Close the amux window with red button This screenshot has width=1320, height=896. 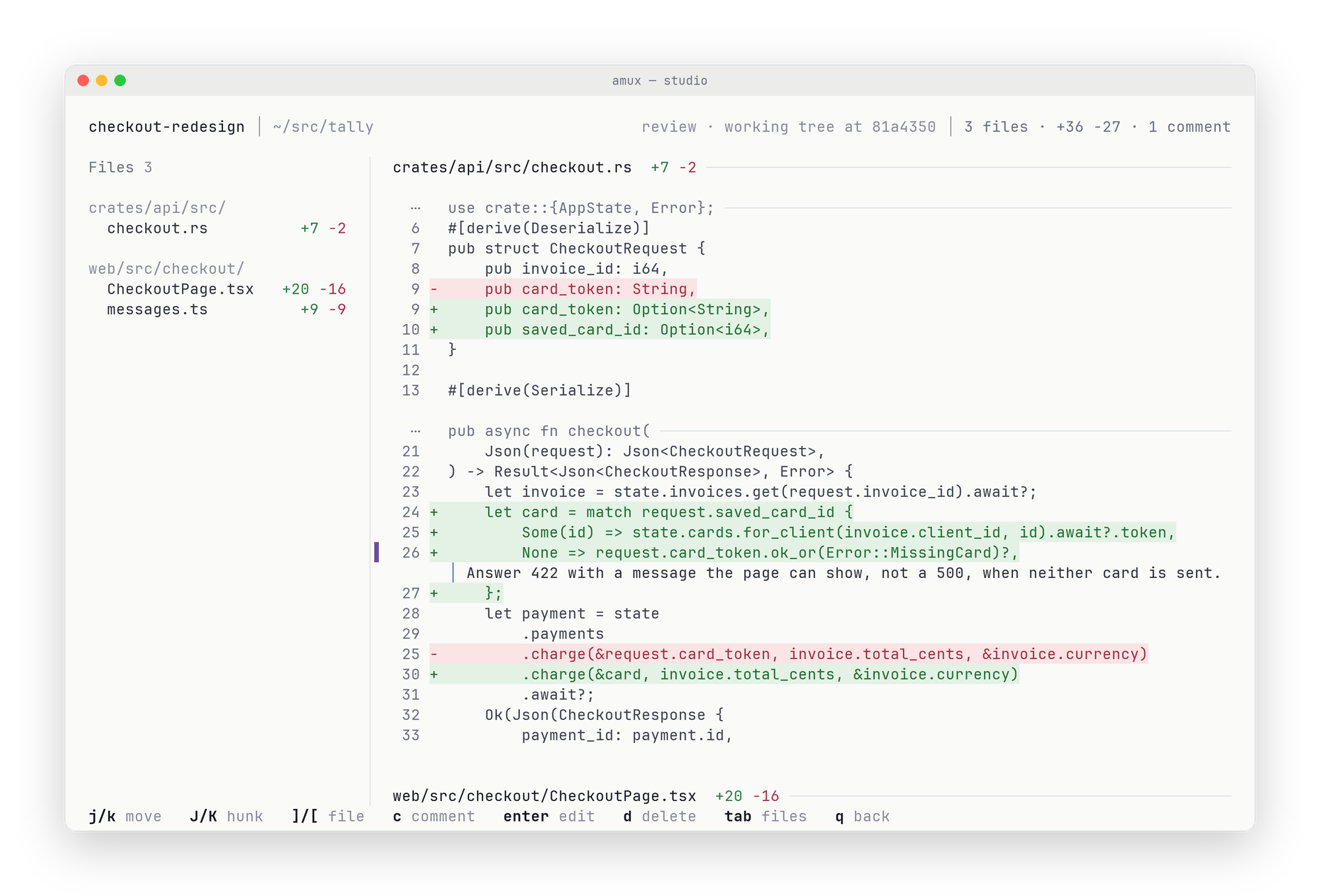pos(83,80)
